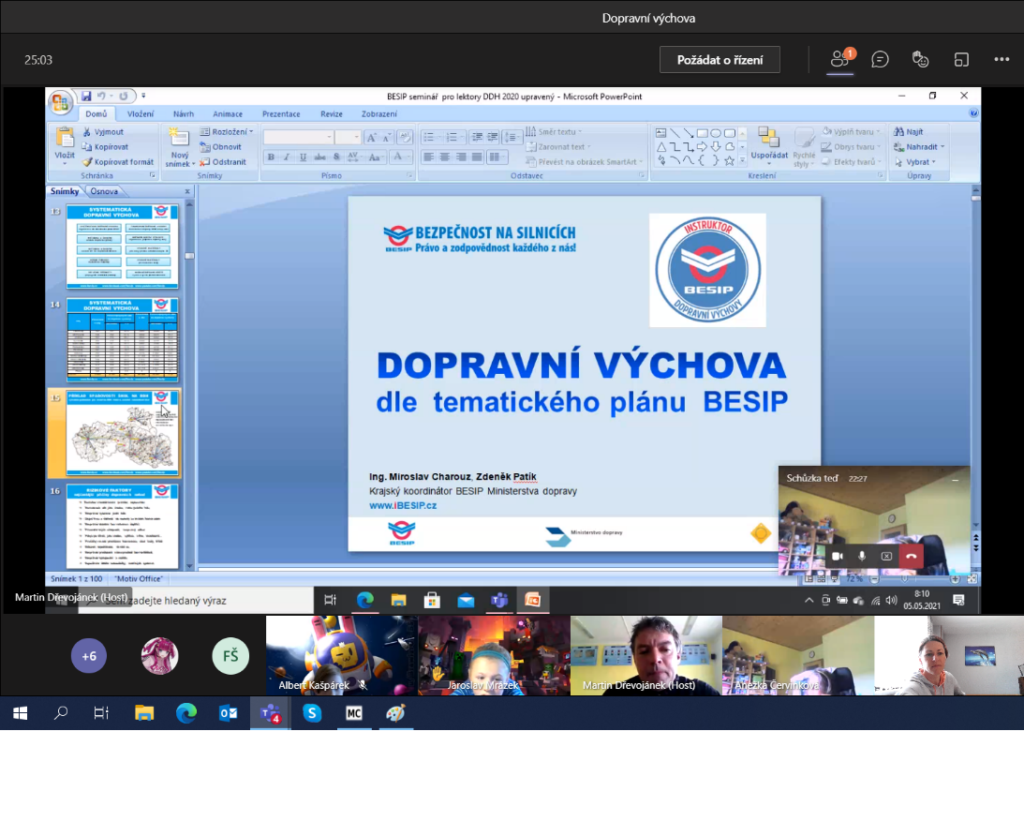Click Obnovit slide reset button

point(221,147)
